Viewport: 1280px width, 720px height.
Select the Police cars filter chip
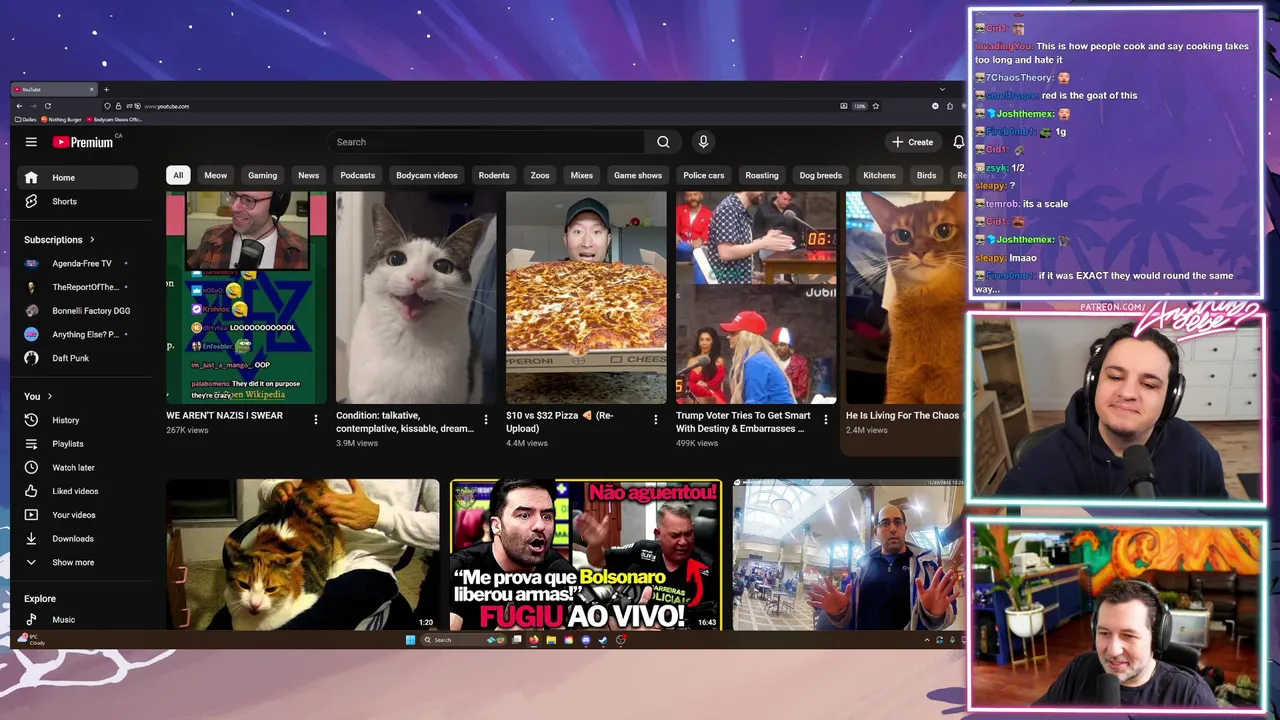[x=704, y=175]
